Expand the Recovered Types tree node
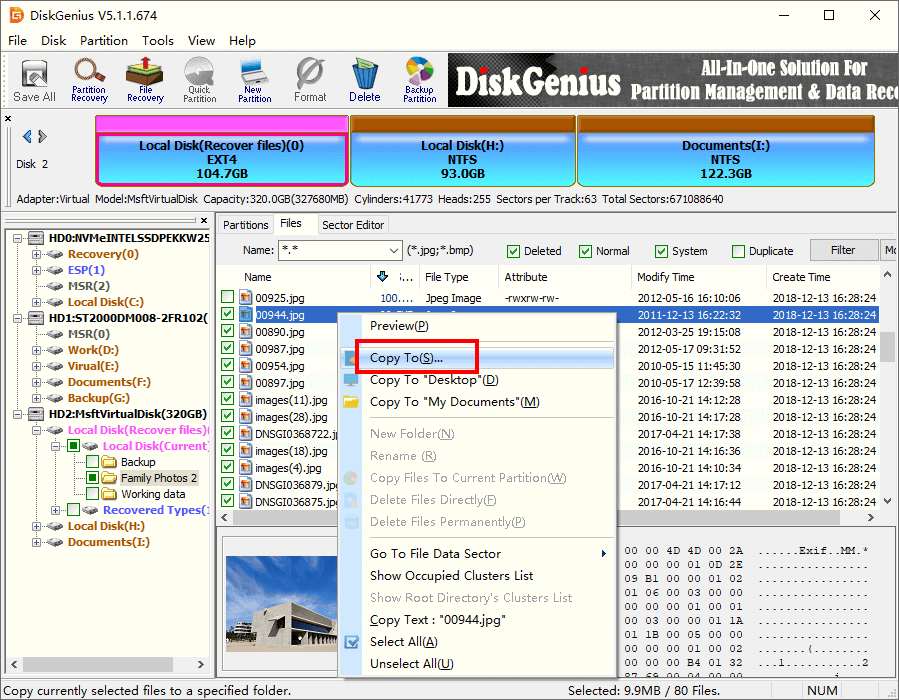Viewport: 899px width, 700px height. tap(56, 510)
